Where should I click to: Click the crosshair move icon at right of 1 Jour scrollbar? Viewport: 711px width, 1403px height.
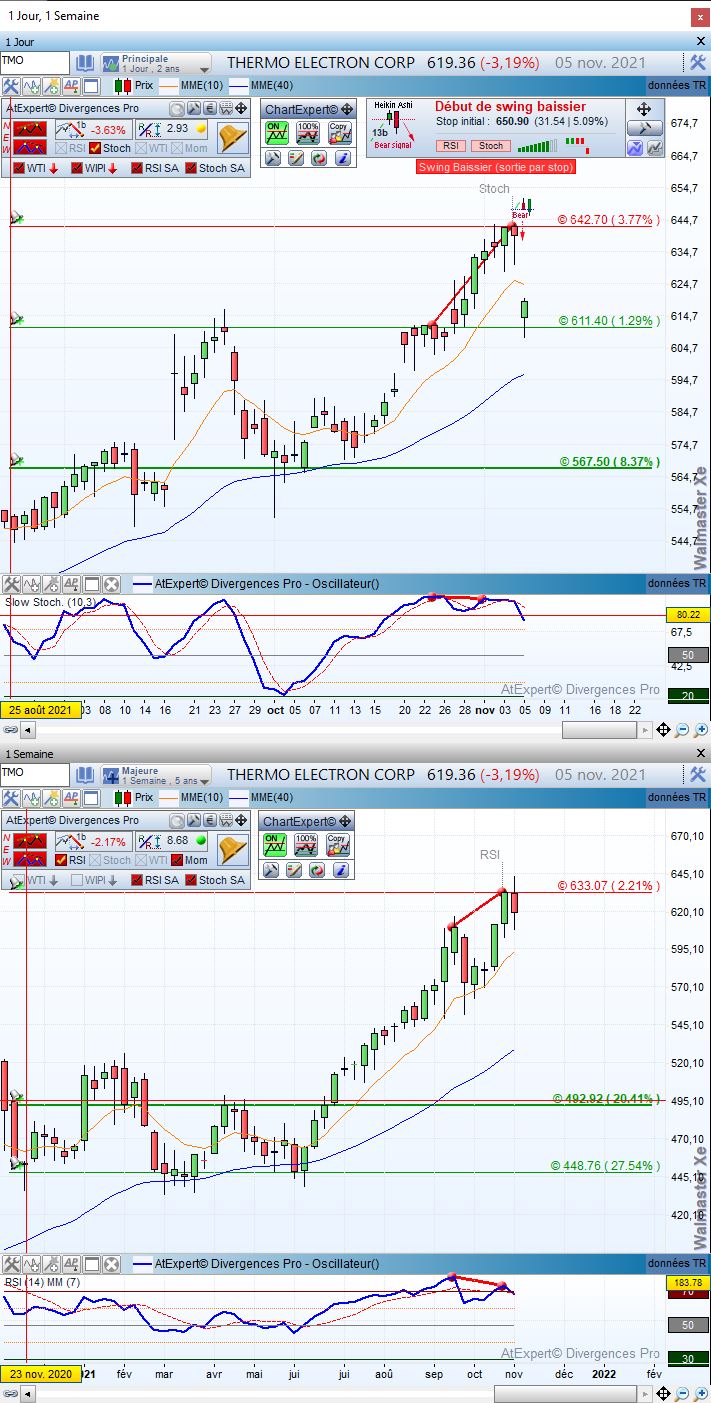pos(662,730)
